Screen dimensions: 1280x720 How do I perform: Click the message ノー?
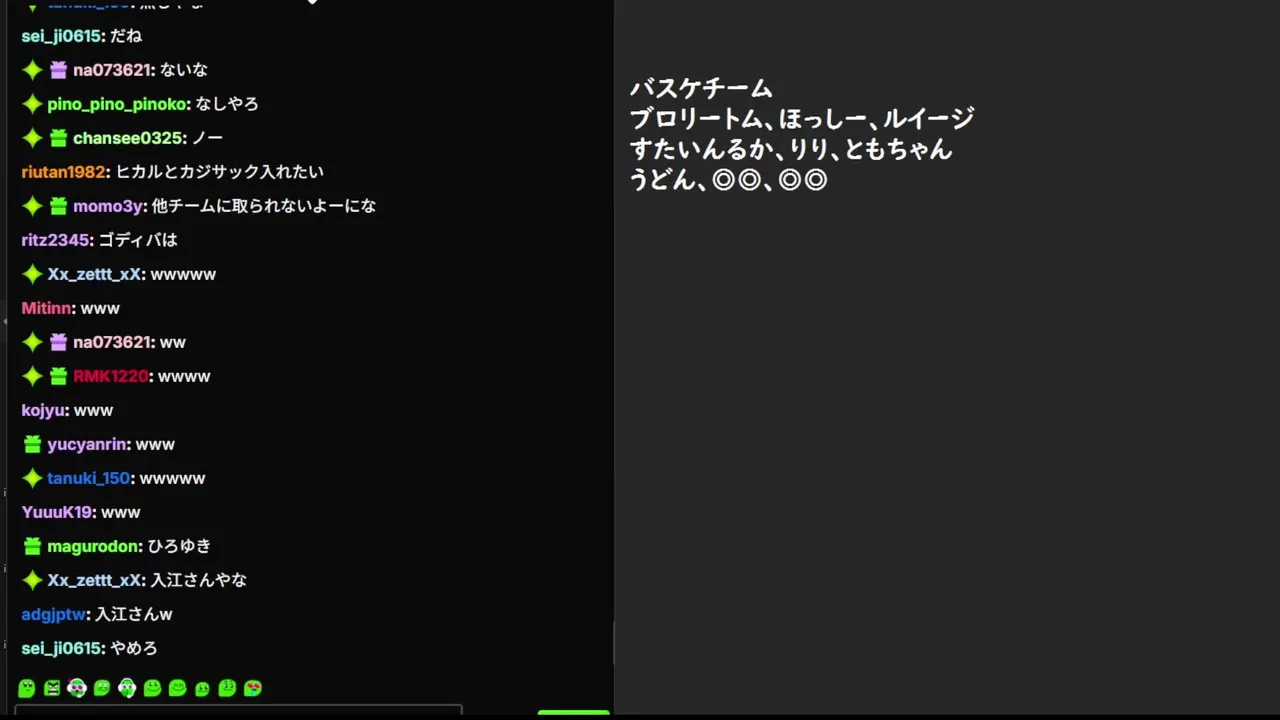click(x=207, y=138)
